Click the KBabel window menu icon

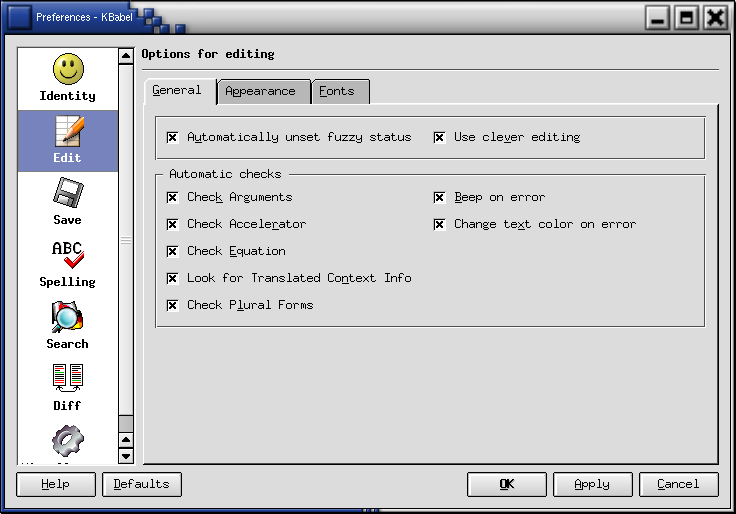19,17
